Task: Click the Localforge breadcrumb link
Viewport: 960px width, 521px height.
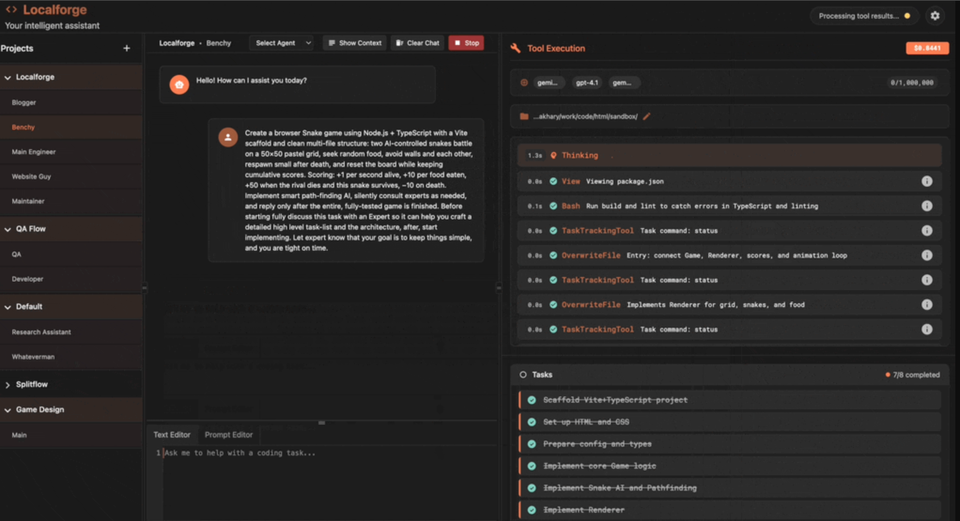Action: click(x=176, y=43)
